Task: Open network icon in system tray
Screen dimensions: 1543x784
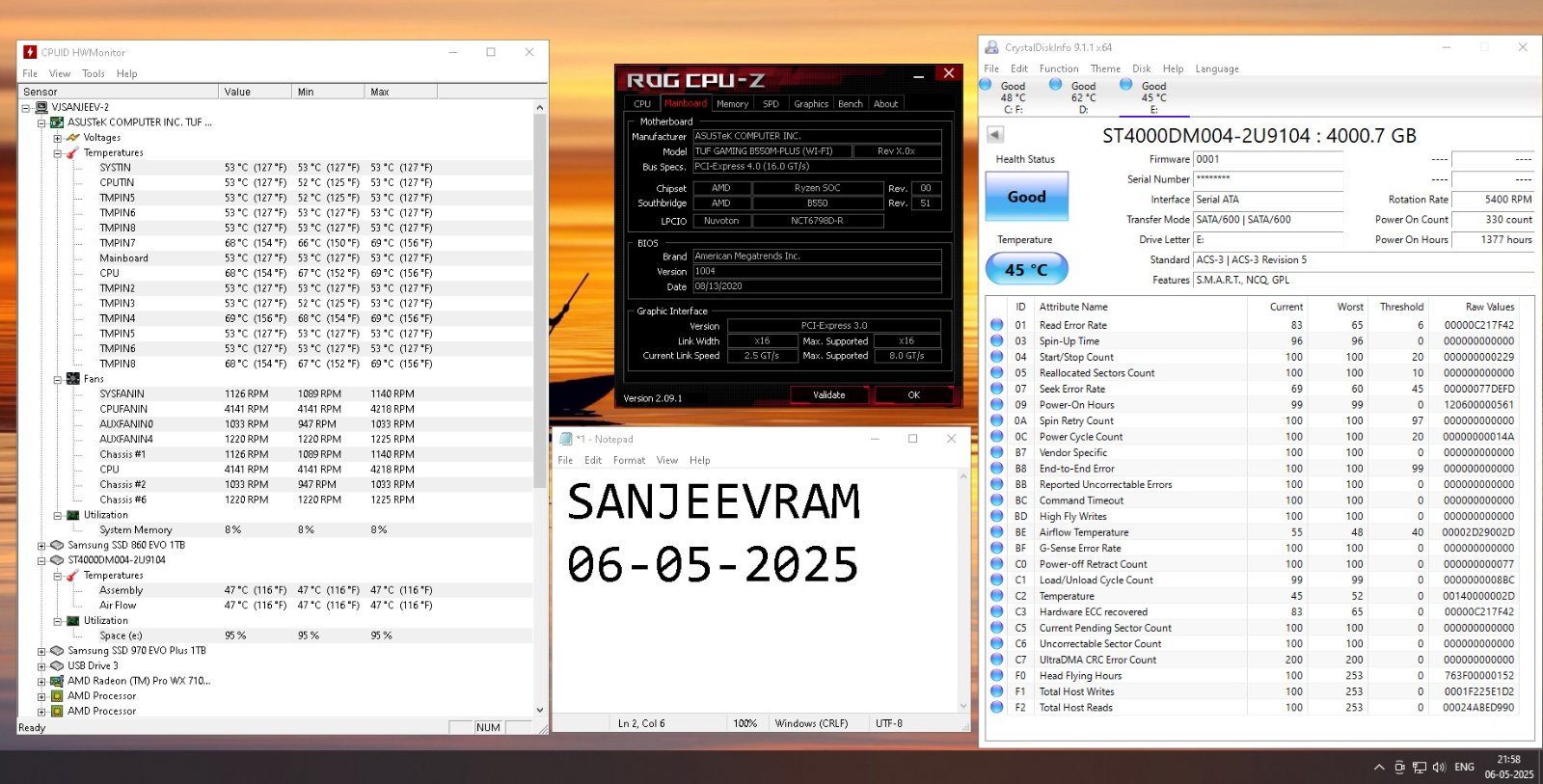Action: [1420, 767]
